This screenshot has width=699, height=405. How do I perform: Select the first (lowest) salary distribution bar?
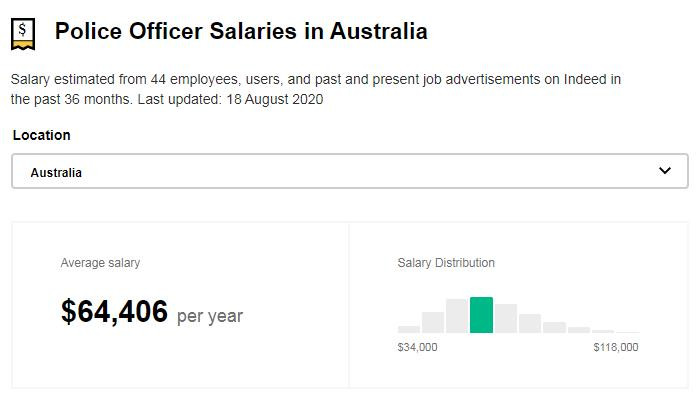pyautogui.click(x=409, y=328)
